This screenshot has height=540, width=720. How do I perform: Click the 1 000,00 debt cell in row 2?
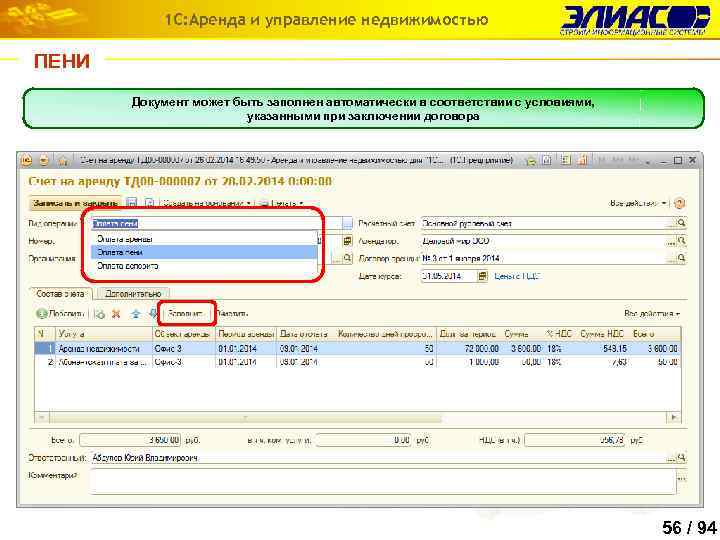coord(468,362)
